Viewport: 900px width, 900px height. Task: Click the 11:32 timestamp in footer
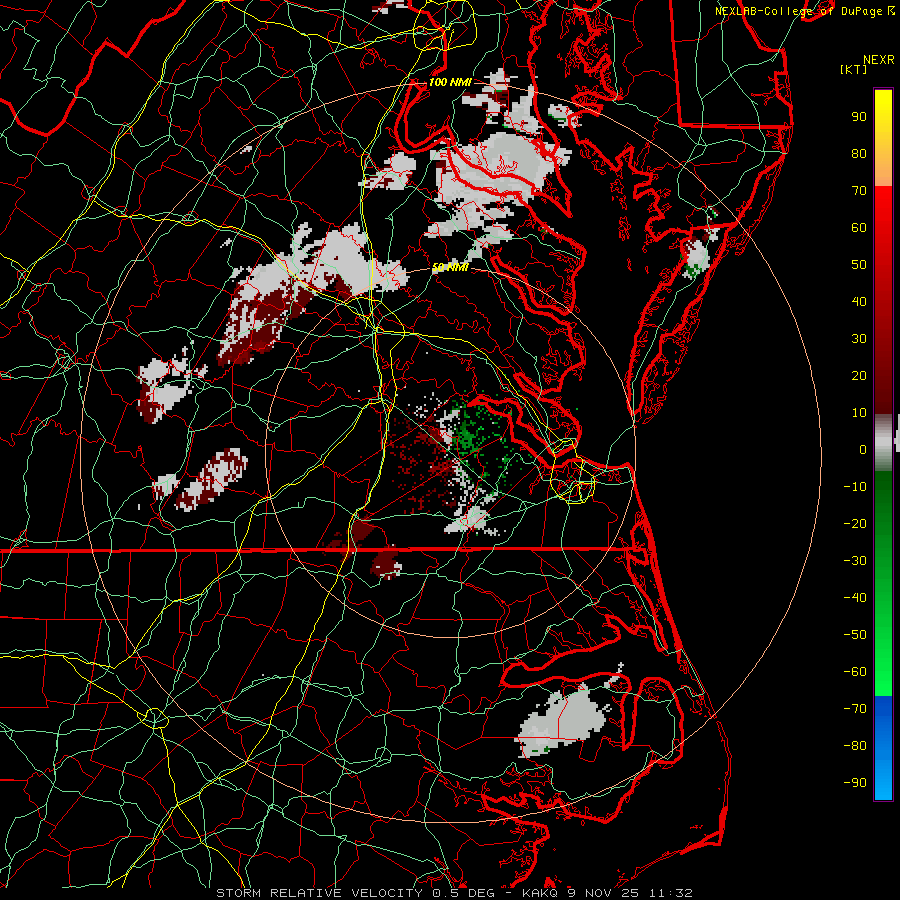click(670, 893)
